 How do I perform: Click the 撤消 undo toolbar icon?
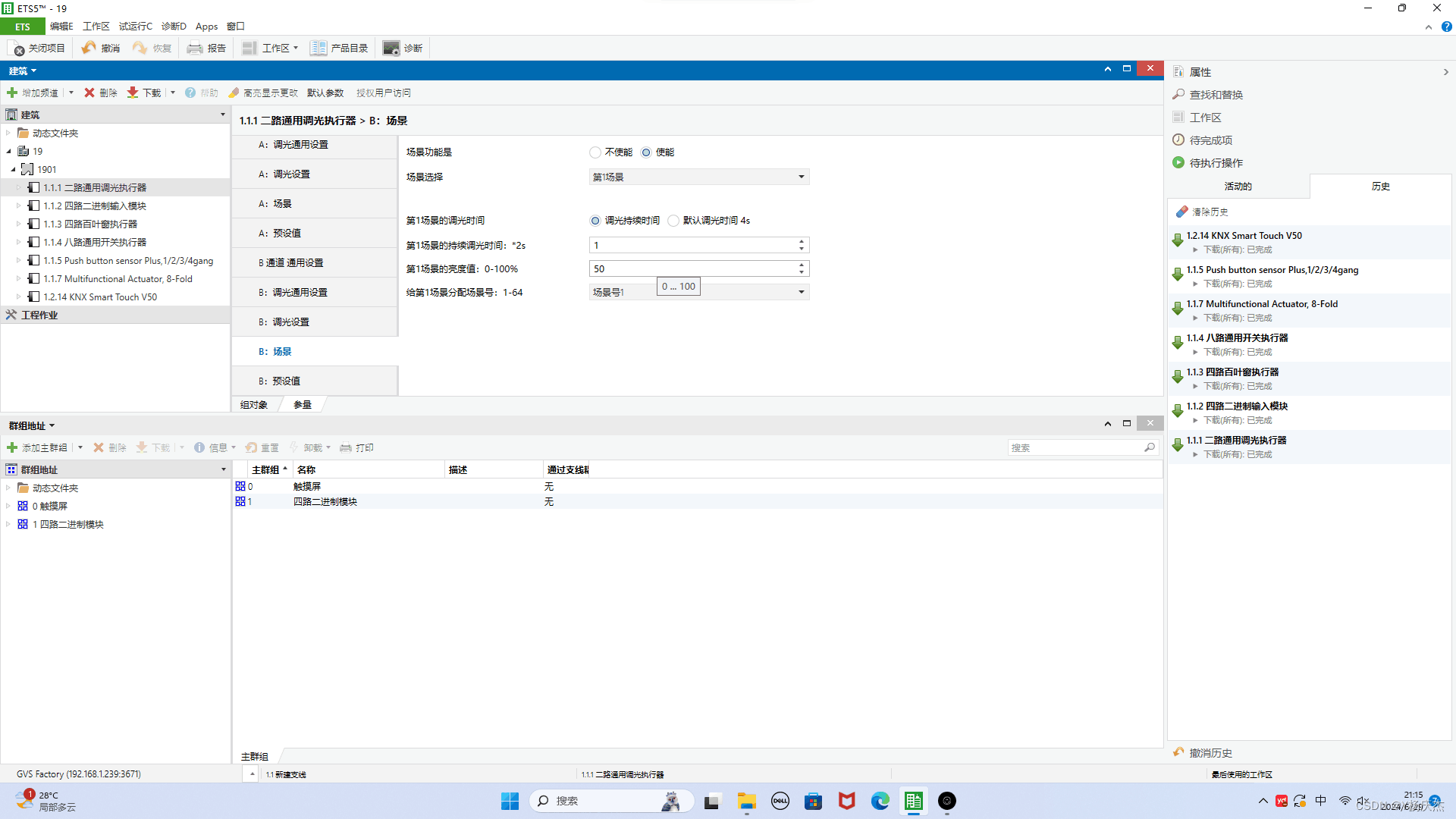coord(89,49)
